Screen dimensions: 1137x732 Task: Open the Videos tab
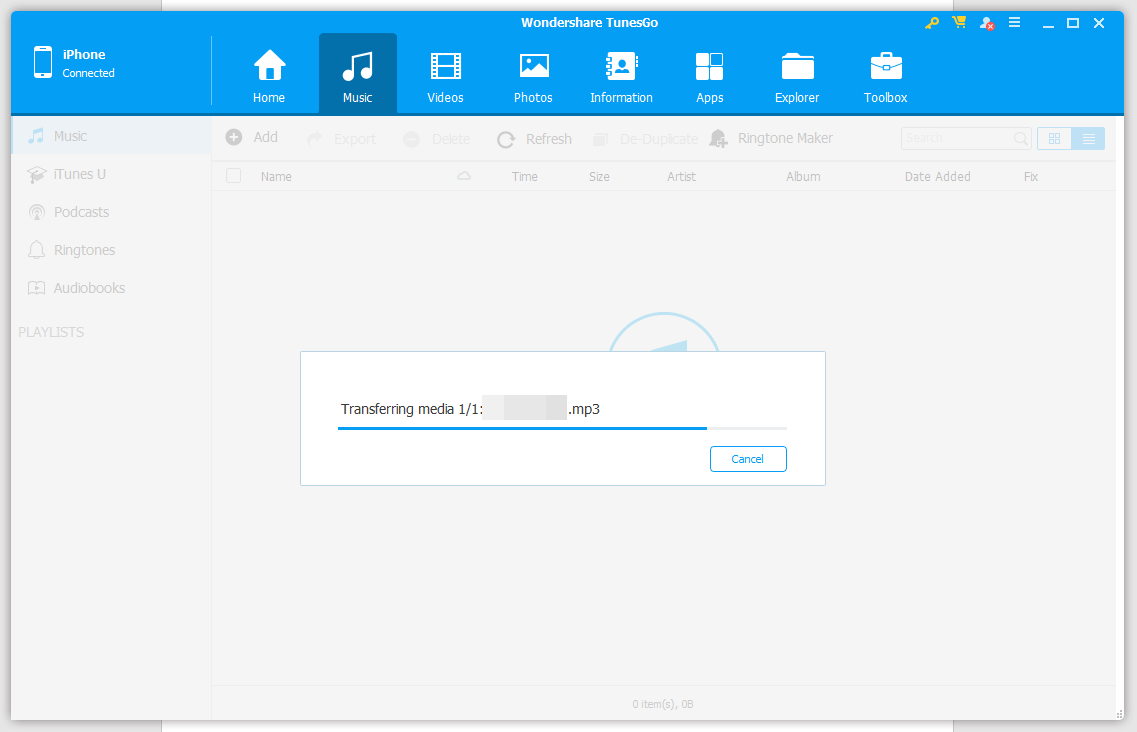point(445,75)
